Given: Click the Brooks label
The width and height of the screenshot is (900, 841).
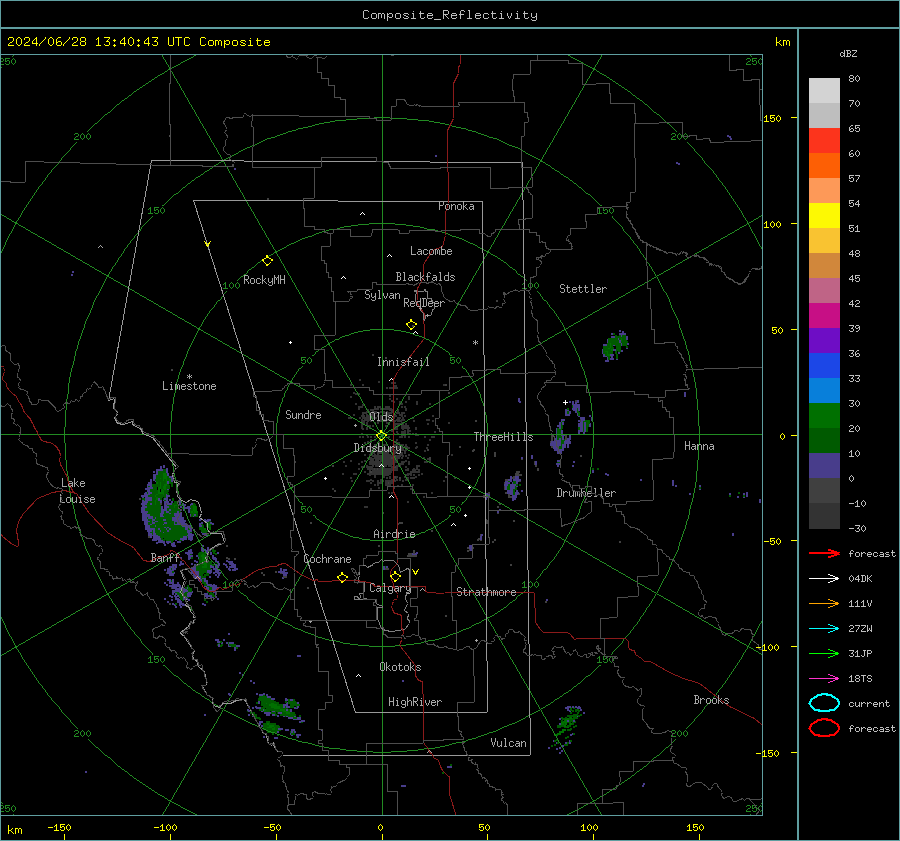Looking at the screenshot, I should point(711,700).
